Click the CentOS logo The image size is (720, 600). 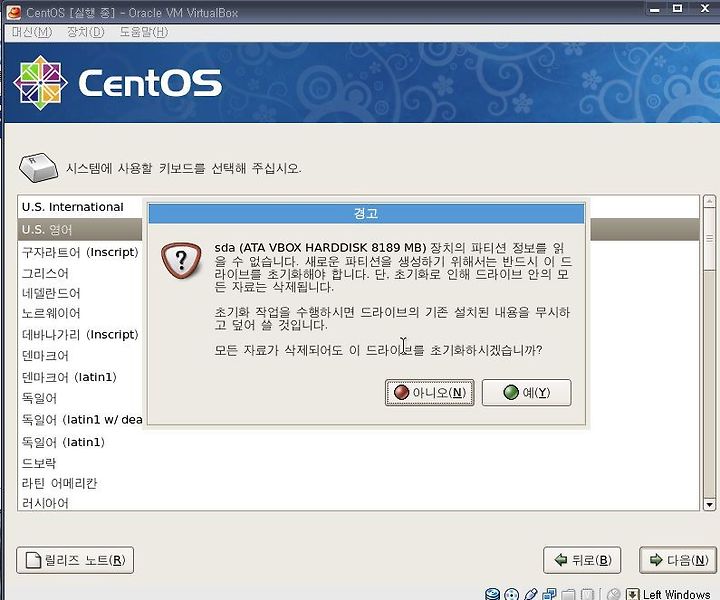(x=118, y=83)
